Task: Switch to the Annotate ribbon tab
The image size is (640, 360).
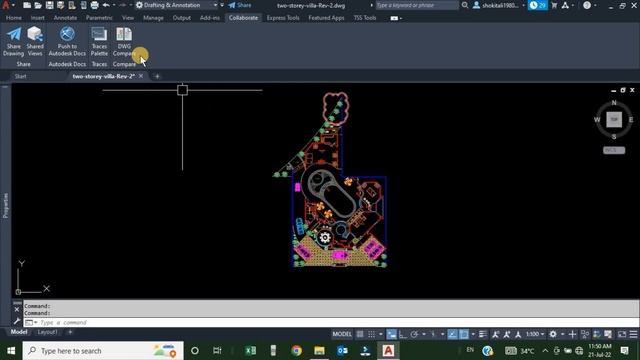Action: point(65,18)
